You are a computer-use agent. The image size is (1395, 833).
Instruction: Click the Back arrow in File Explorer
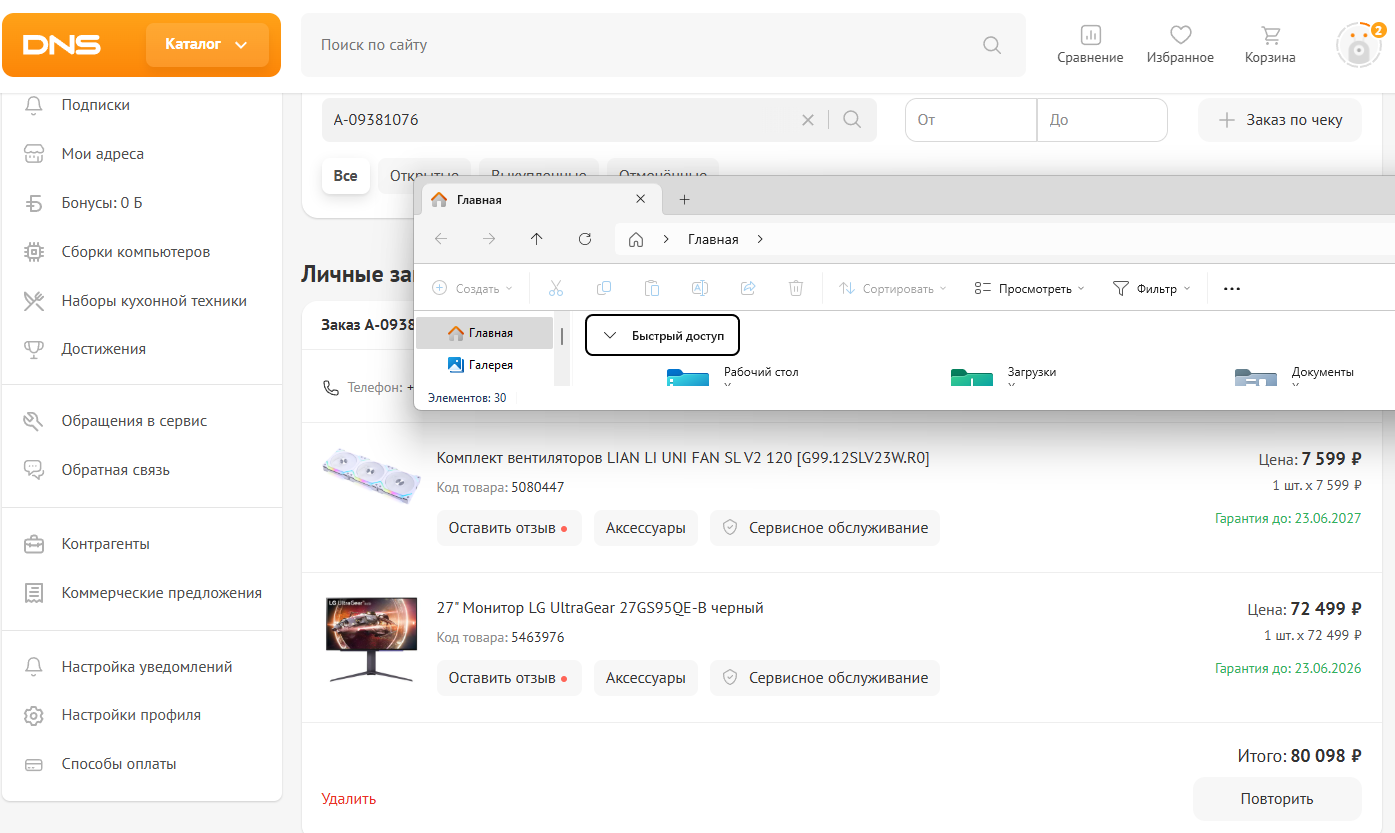pyautogui.click(x=441, y=239)
